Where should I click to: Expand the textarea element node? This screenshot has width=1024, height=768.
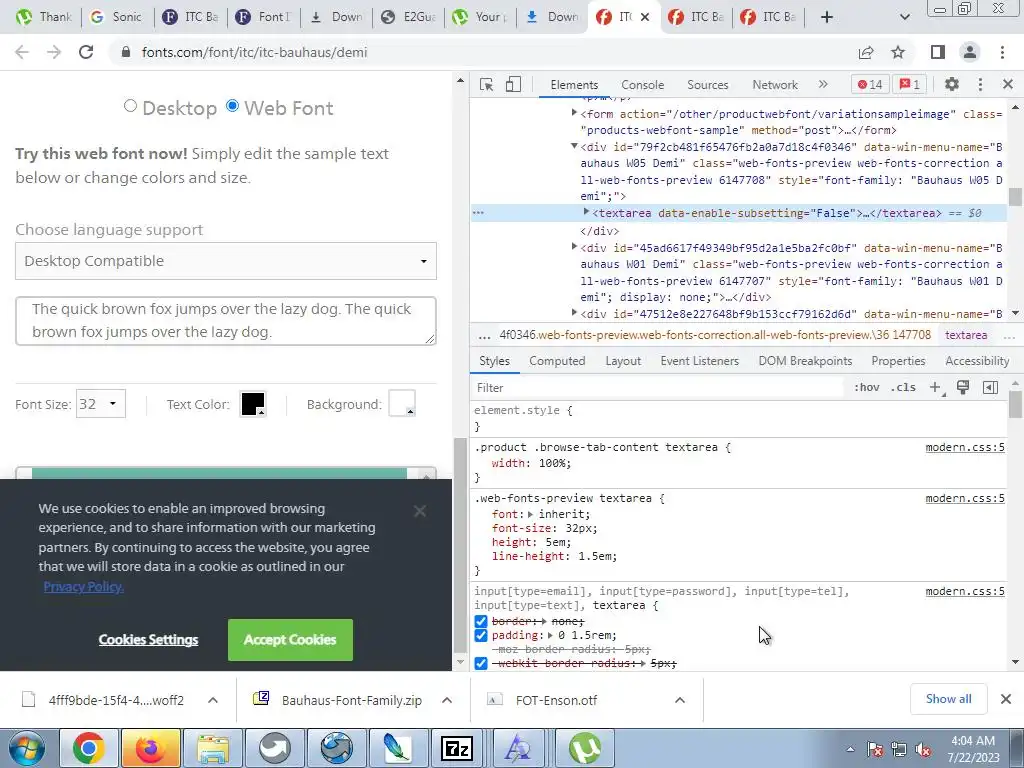586,212
